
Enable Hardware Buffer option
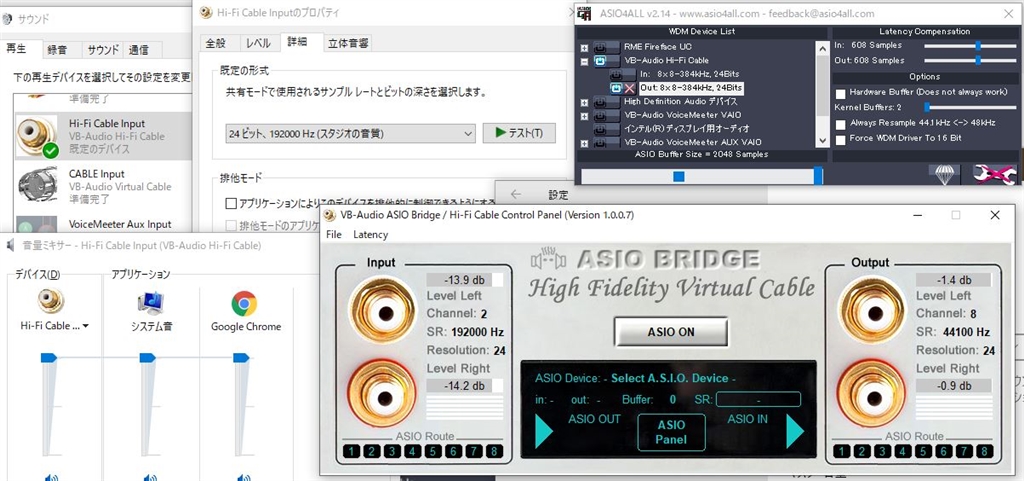[840, 93]
